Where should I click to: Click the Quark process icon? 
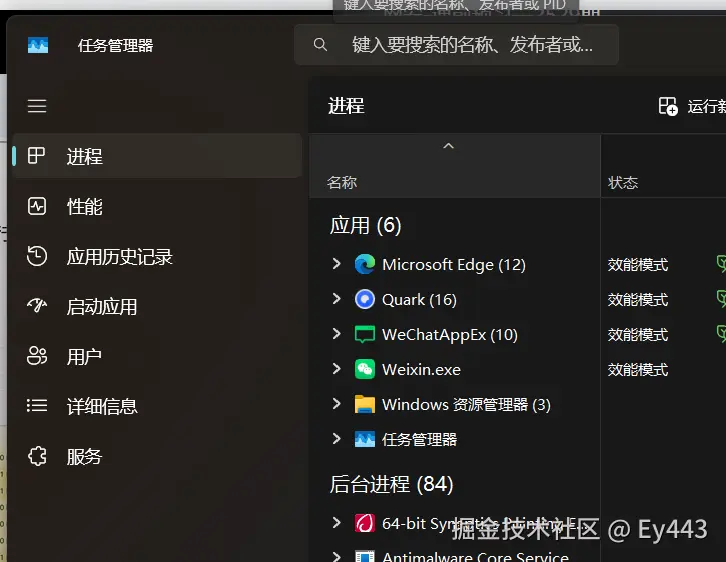(x=364, y=299)
